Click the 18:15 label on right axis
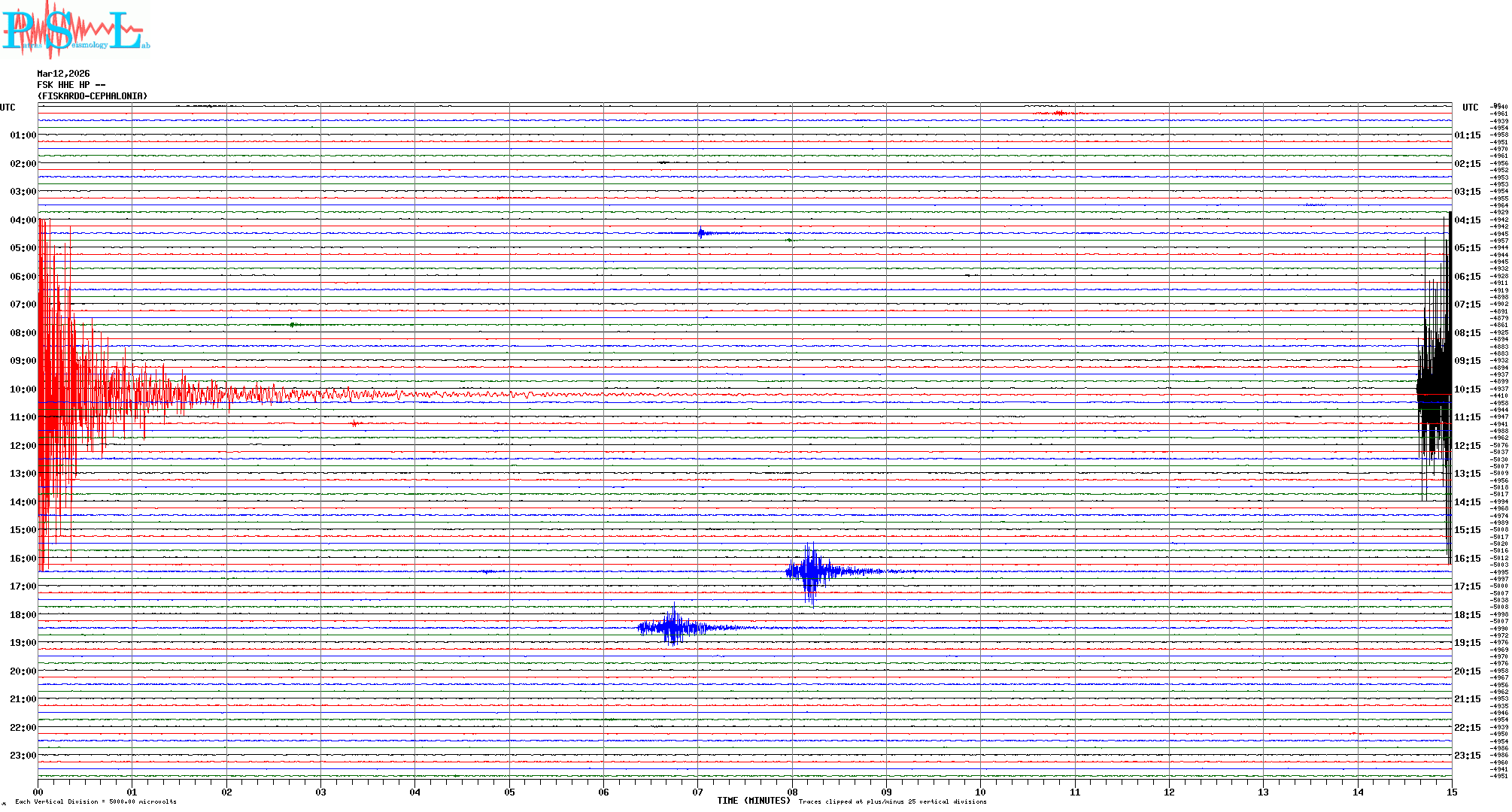Viewport: 1512px width, 812px height. [x=1468, y=615]
